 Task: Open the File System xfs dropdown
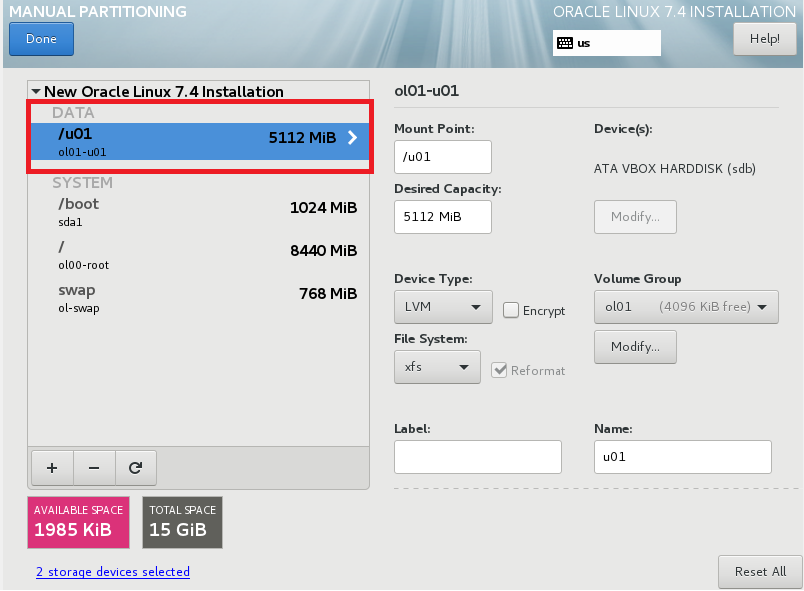(x=437, y=367)
